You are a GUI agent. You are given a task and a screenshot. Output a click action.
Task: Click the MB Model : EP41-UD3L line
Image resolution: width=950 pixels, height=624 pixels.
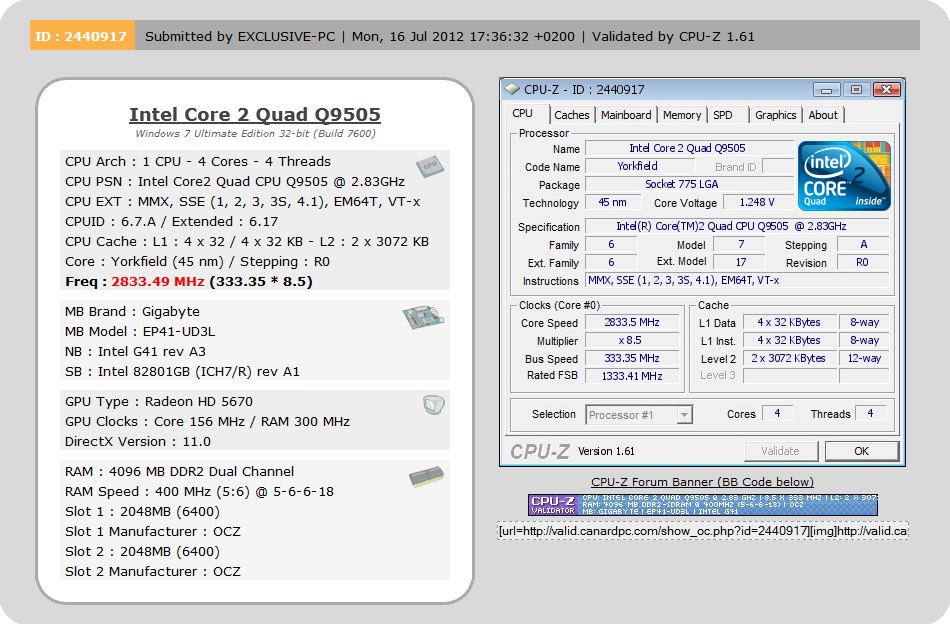coord(140,331)
